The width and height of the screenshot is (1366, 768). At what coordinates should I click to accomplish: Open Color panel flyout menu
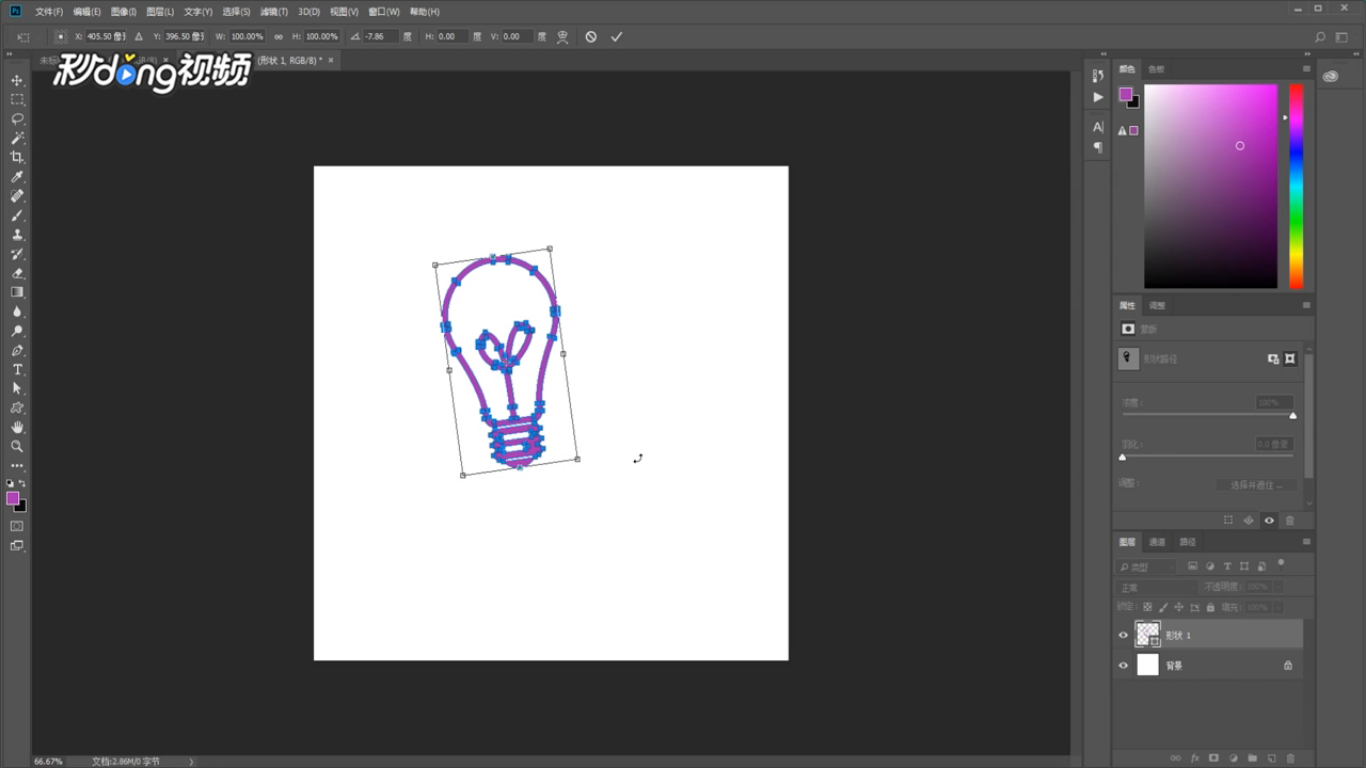tap(1306, 69)
